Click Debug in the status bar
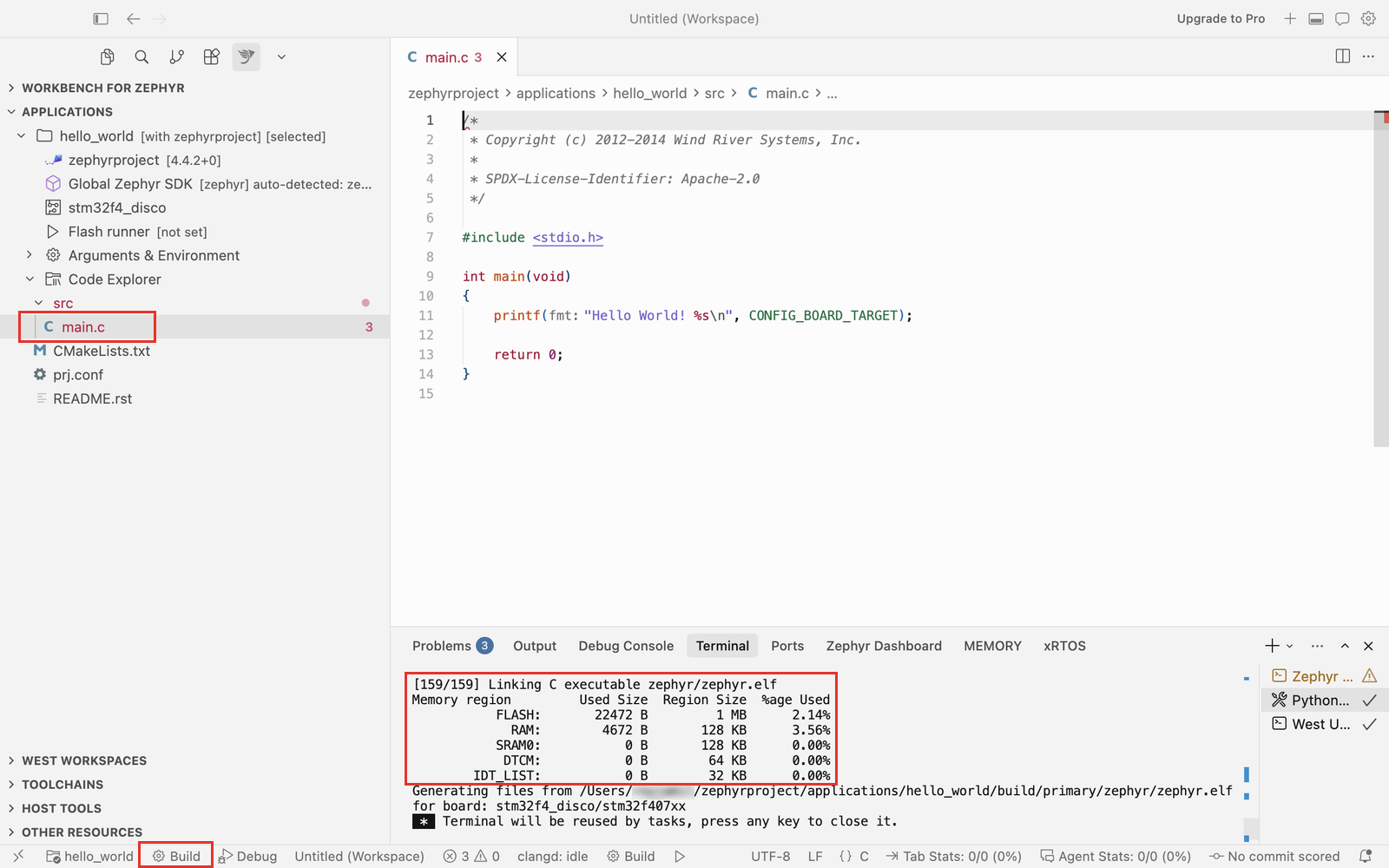 (x=248, y=856)
